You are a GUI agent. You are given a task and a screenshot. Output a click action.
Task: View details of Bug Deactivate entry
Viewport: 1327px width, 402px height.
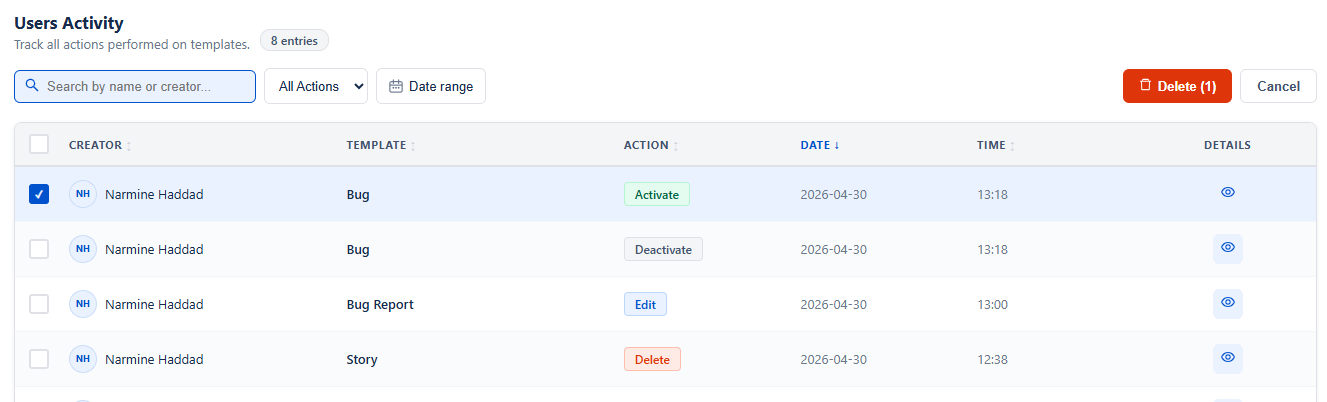1228,248
